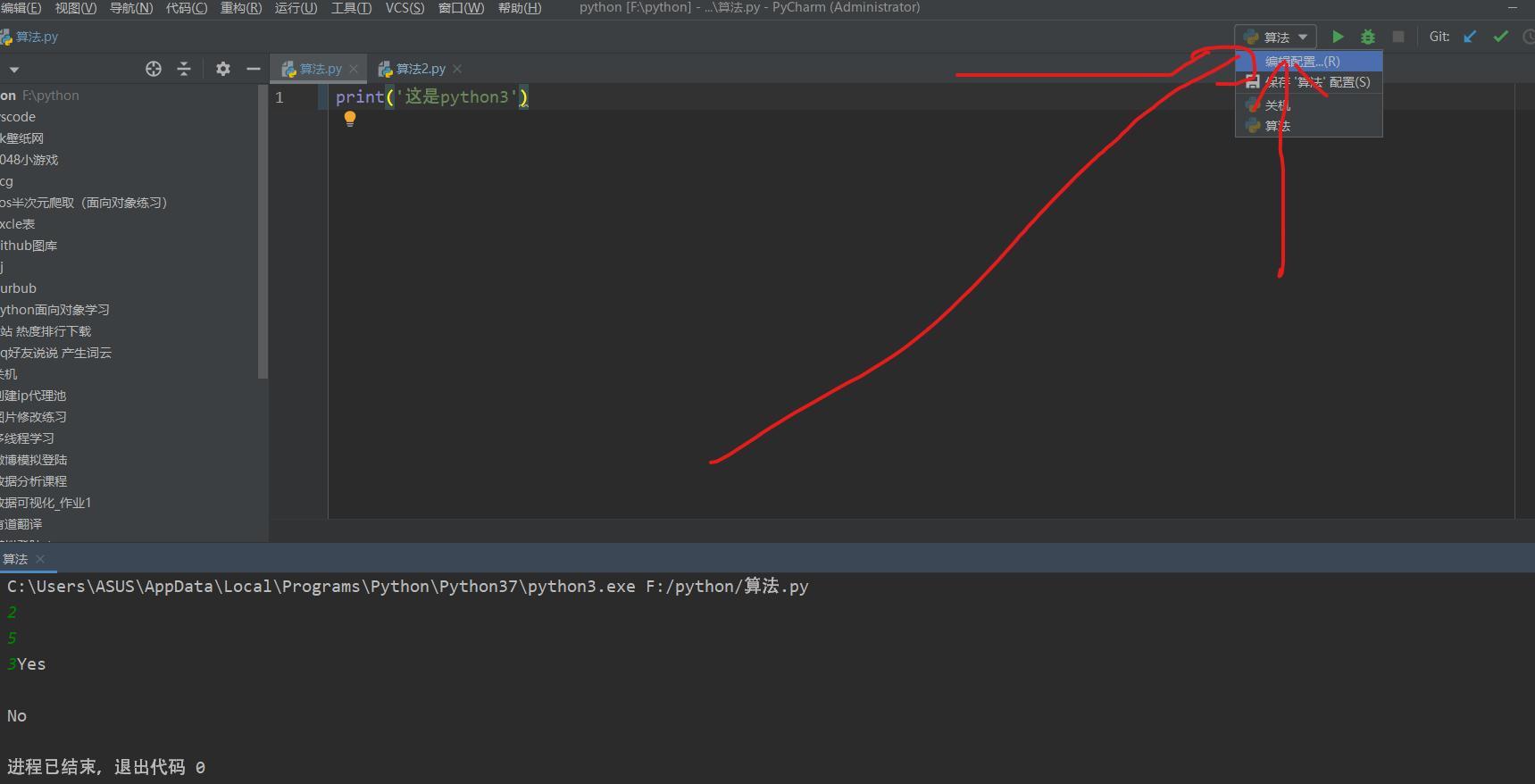Click the yellow lightbulb intention icon
The width and height of the screenshot is (1535, 784).
[350, 119]
